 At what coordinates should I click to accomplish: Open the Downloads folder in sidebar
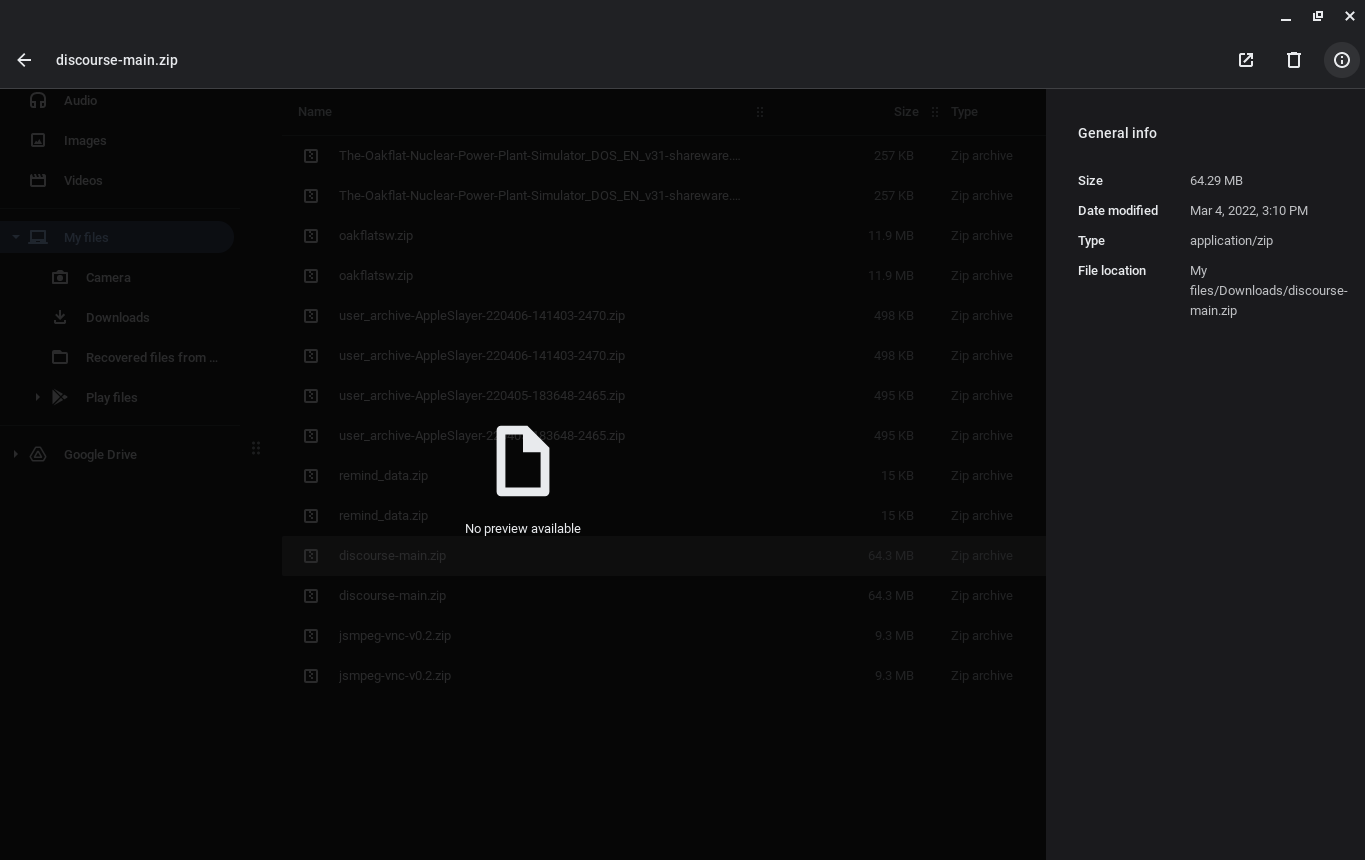click(x=117, y=317)
